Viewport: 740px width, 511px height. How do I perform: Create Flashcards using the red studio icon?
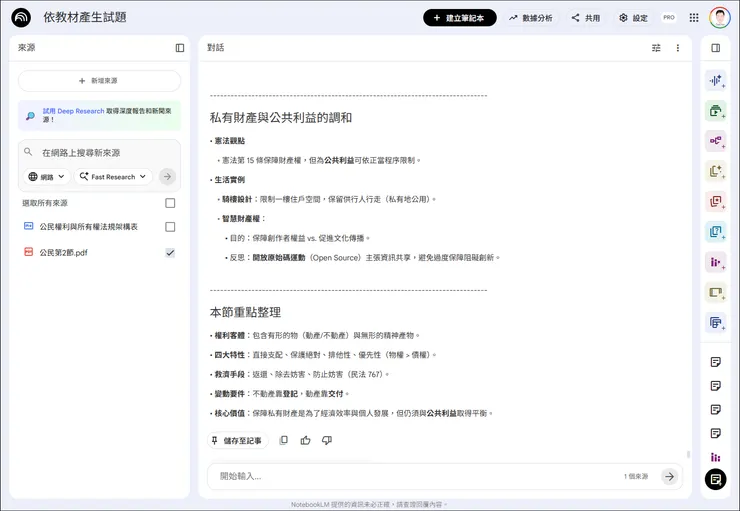(716, 201)
